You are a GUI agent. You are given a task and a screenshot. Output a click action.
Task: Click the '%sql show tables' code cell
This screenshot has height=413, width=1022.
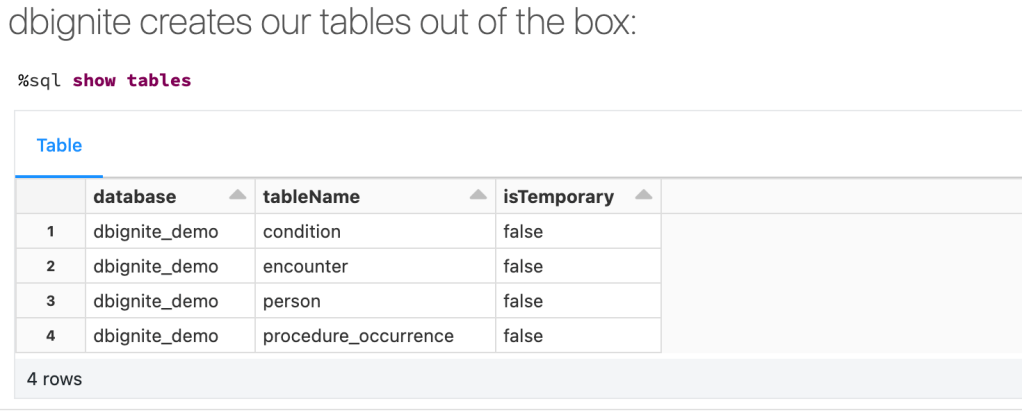click(105, 80)
